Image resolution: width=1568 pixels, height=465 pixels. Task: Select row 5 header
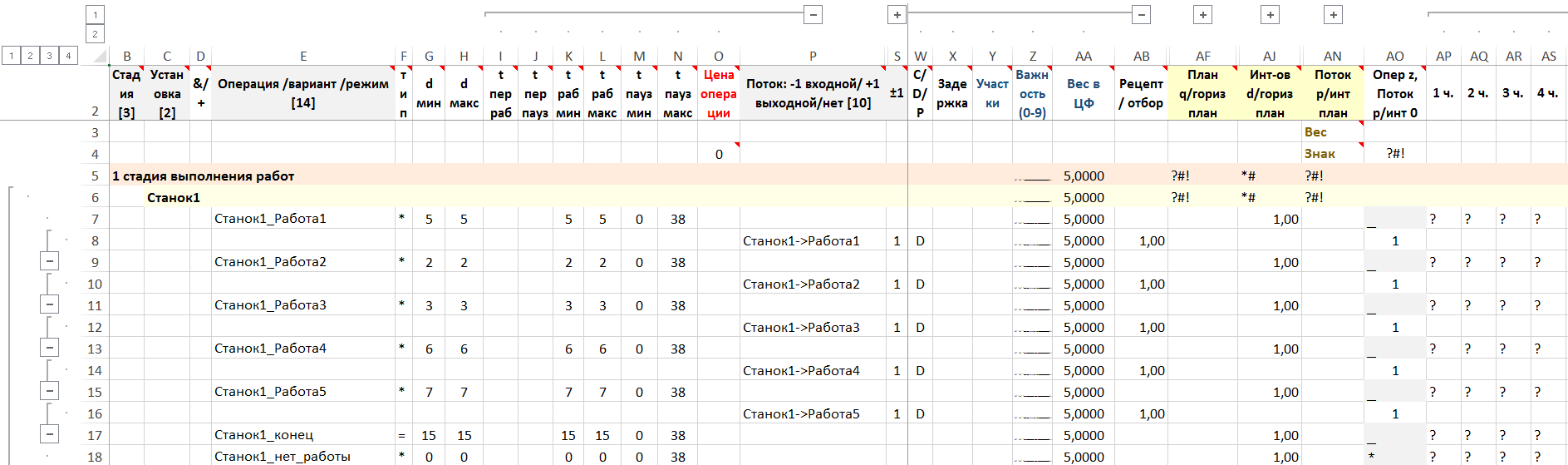(95, 176)
